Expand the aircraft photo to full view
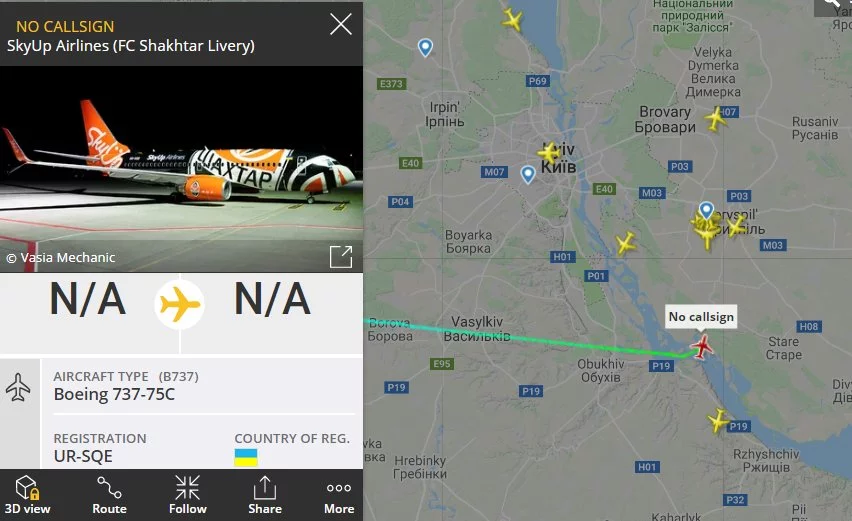The height and width of the screenshot is (521, 852). tap(341, 256)
